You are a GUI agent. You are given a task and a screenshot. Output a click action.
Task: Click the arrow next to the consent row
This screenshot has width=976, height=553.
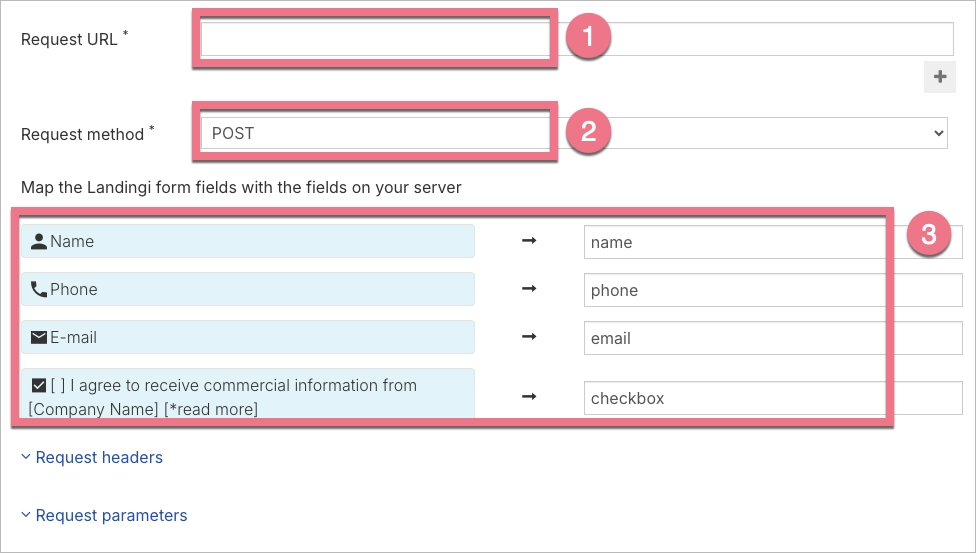coord(529,397)
